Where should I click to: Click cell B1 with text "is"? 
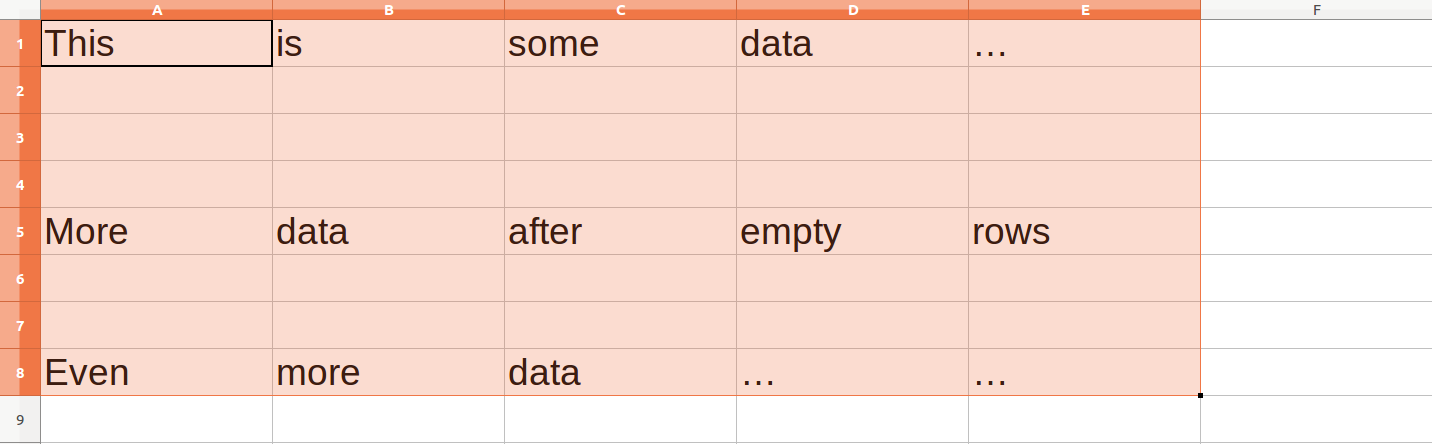tap(388, 44)
